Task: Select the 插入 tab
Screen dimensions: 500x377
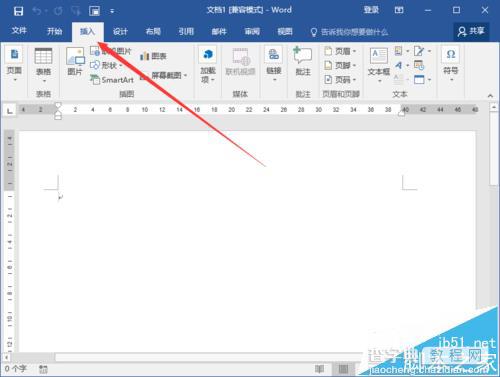Action: tap(88, 31)
